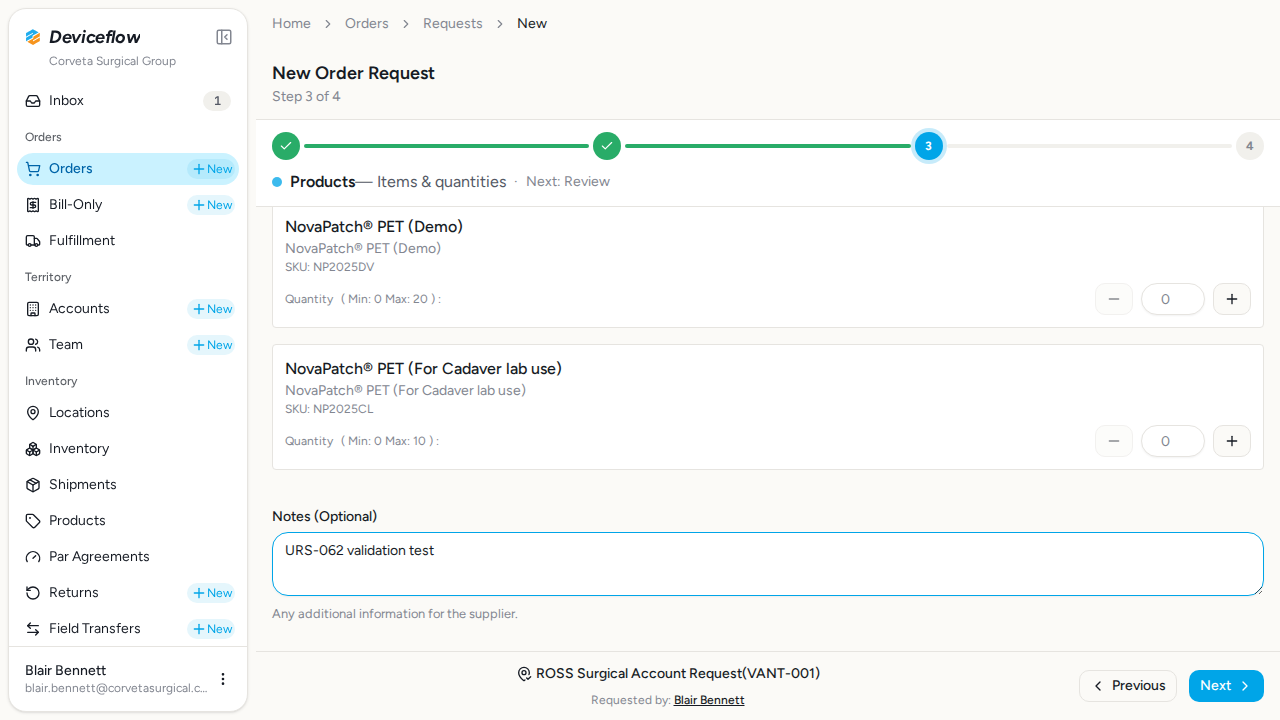Click New button next to Accounts
1280x720 pixels.
pyautogui.click(x=212, y=309)
